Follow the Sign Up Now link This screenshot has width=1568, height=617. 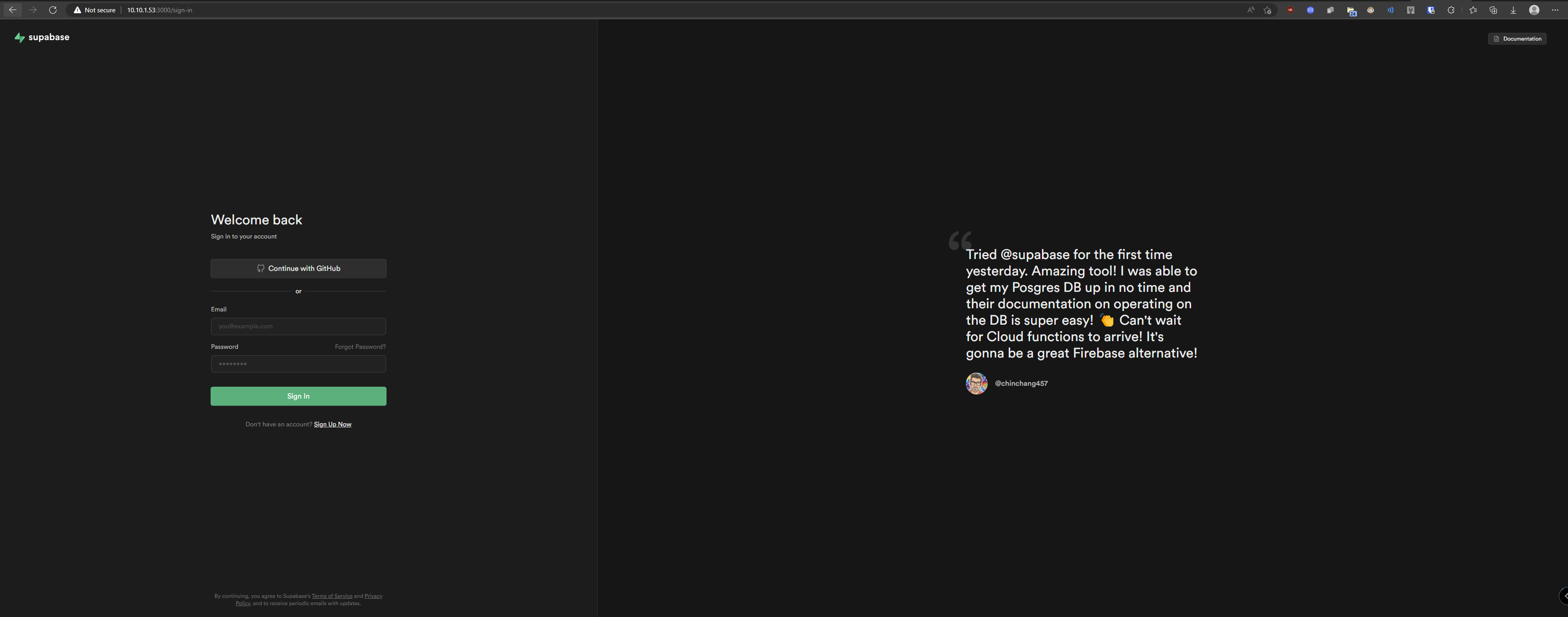332,425
